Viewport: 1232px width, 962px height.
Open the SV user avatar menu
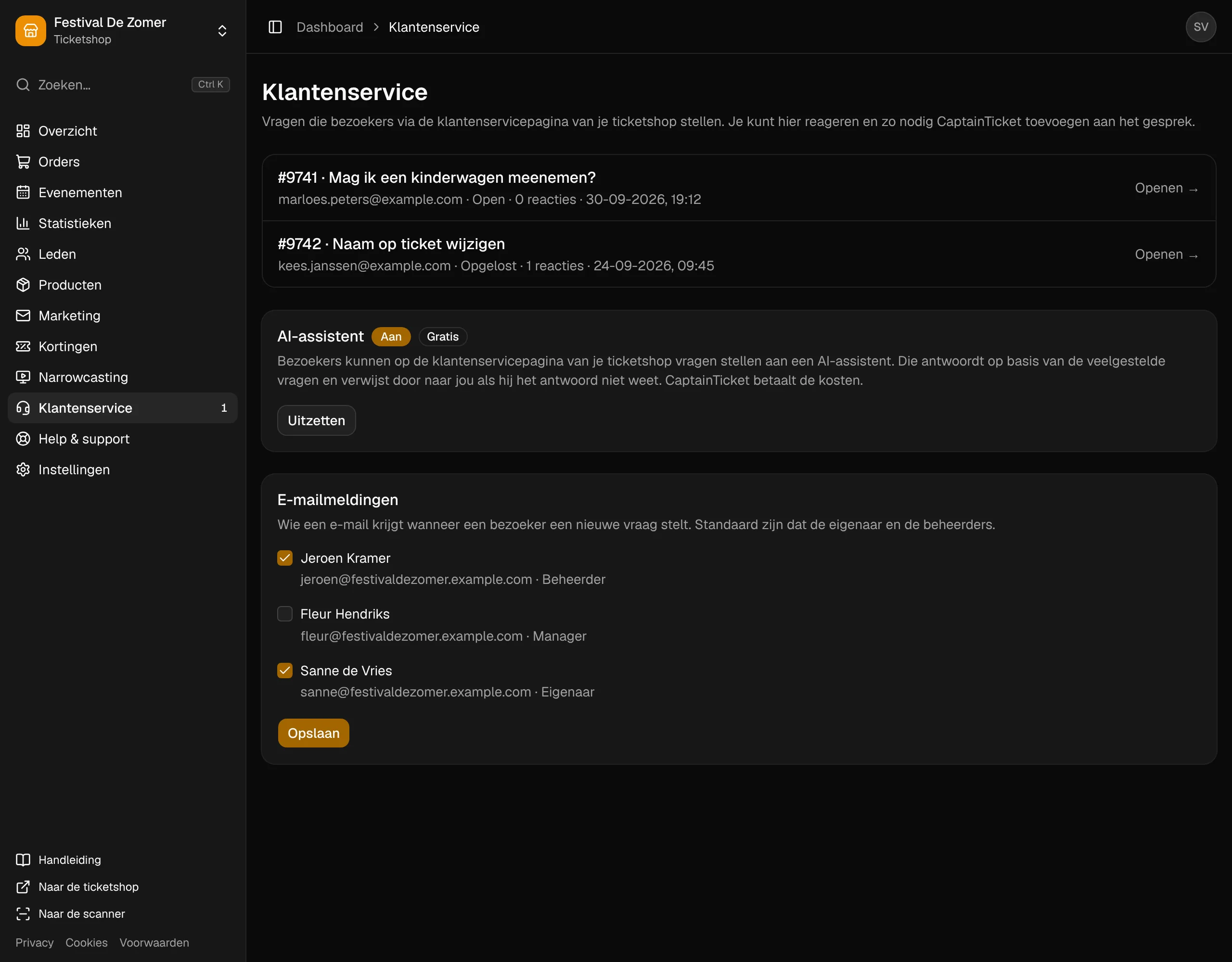pos(1200,27)
